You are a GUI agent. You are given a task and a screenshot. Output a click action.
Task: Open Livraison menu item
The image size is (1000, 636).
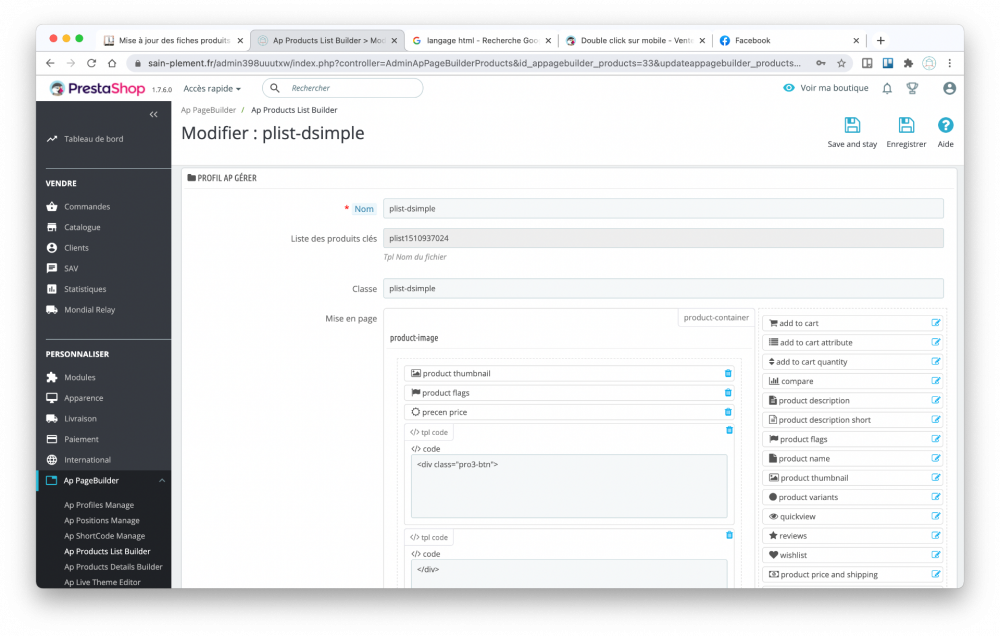pos(80,419)
